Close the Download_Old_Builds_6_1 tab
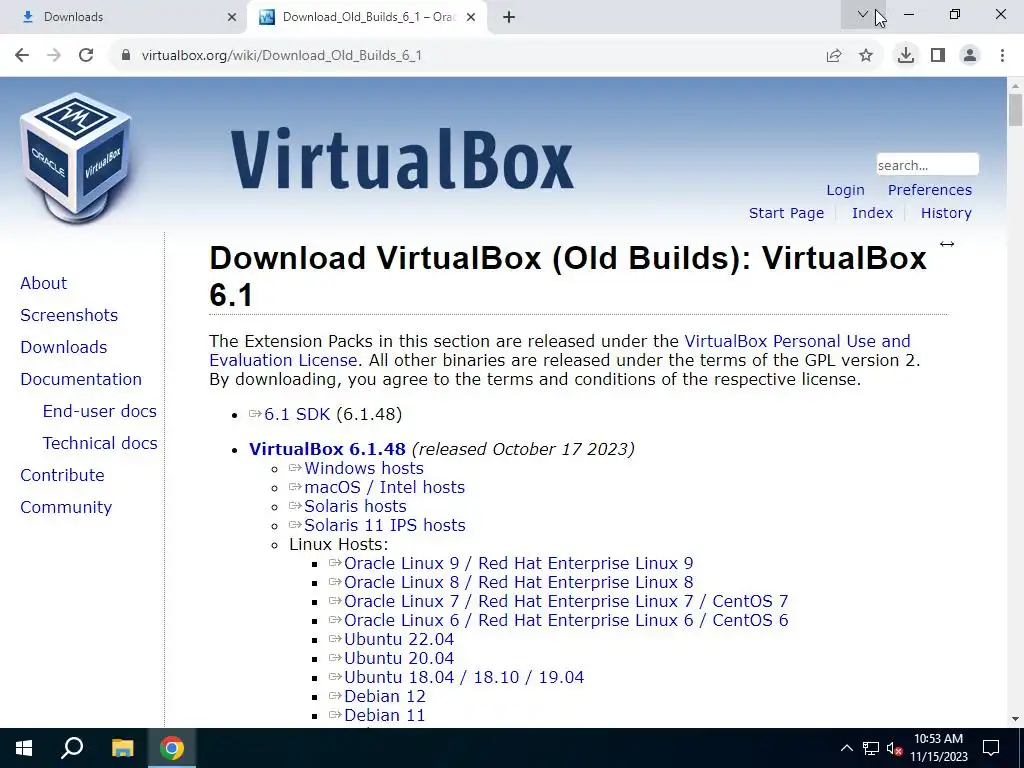This screenshot has height=768, width=1024. (x=471, y=17)
